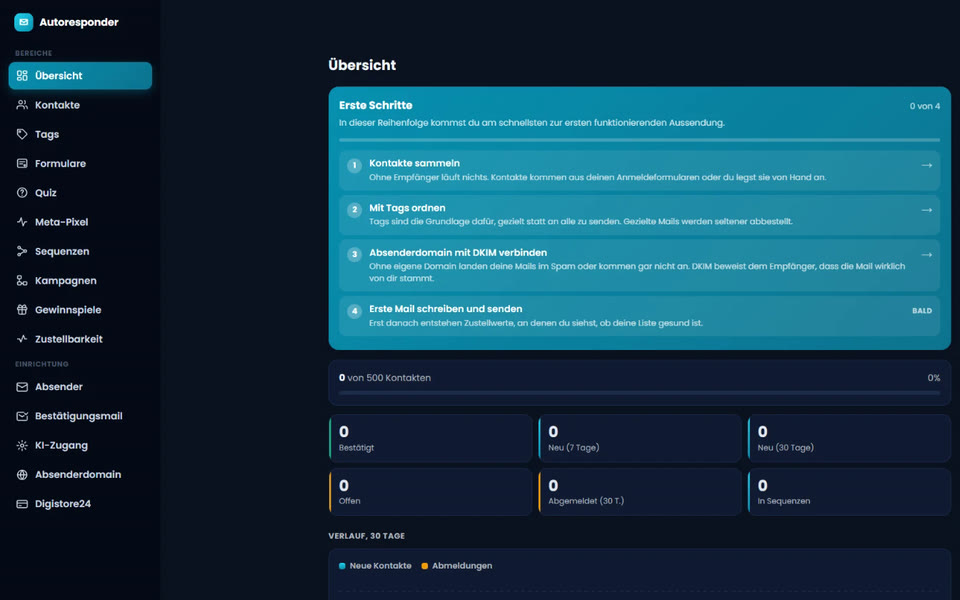Click the Bestätigungsmail envelope-check icon
The width and height of the screenshot is (960, 600).
22,416
